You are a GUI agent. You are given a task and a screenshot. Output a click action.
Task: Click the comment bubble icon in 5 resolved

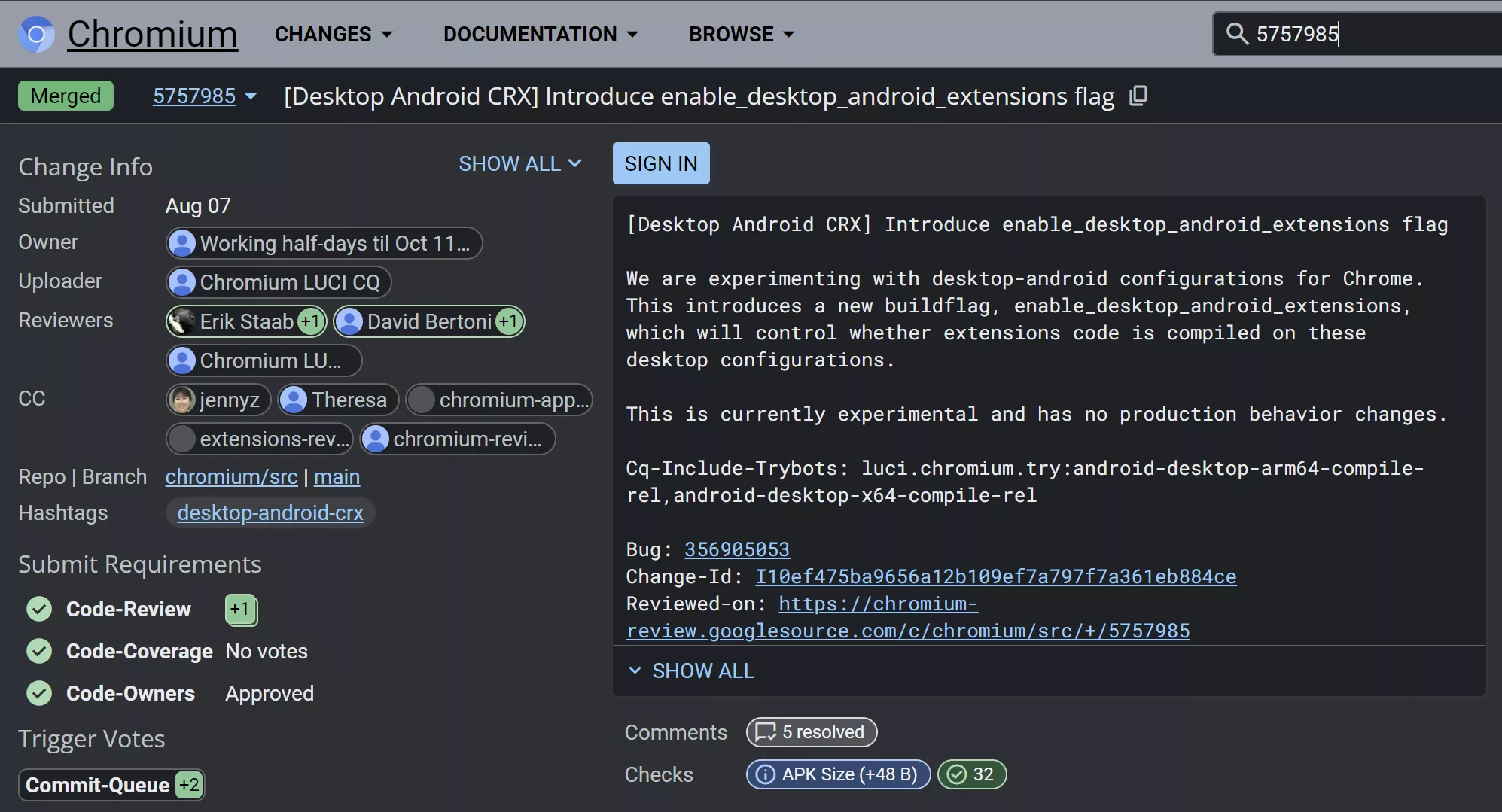coord(766,732)
